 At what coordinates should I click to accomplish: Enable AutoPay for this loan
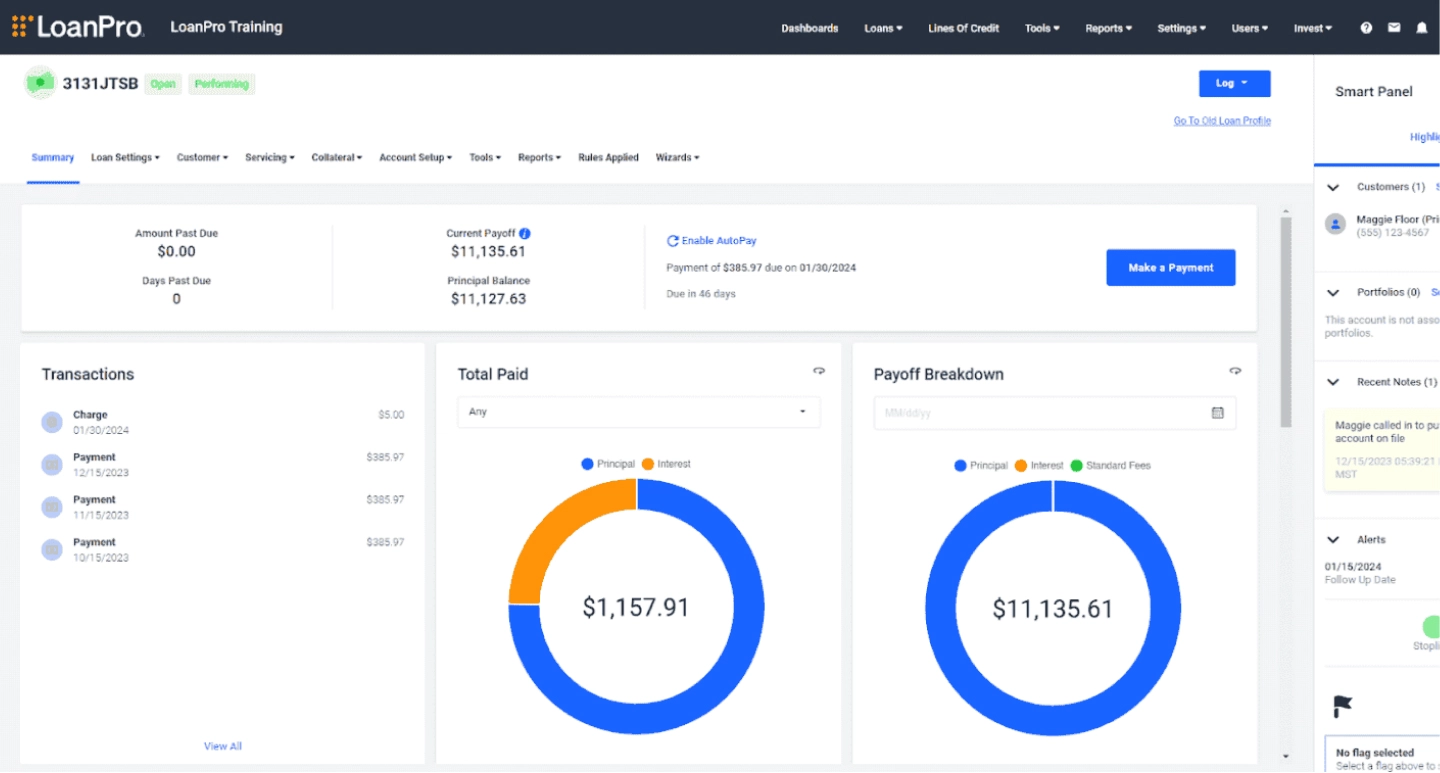coord(712,240)
